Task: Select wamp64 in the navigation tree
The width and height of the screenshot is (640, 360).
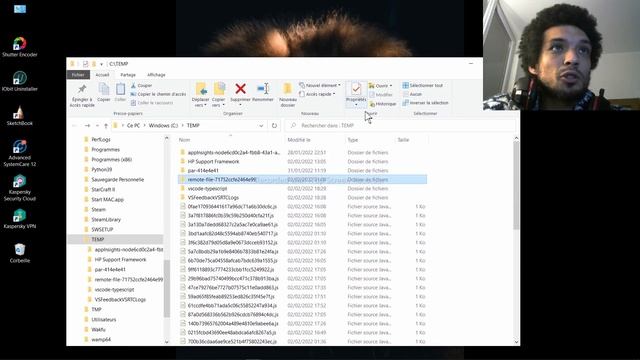Action: [x=101, y=340]
